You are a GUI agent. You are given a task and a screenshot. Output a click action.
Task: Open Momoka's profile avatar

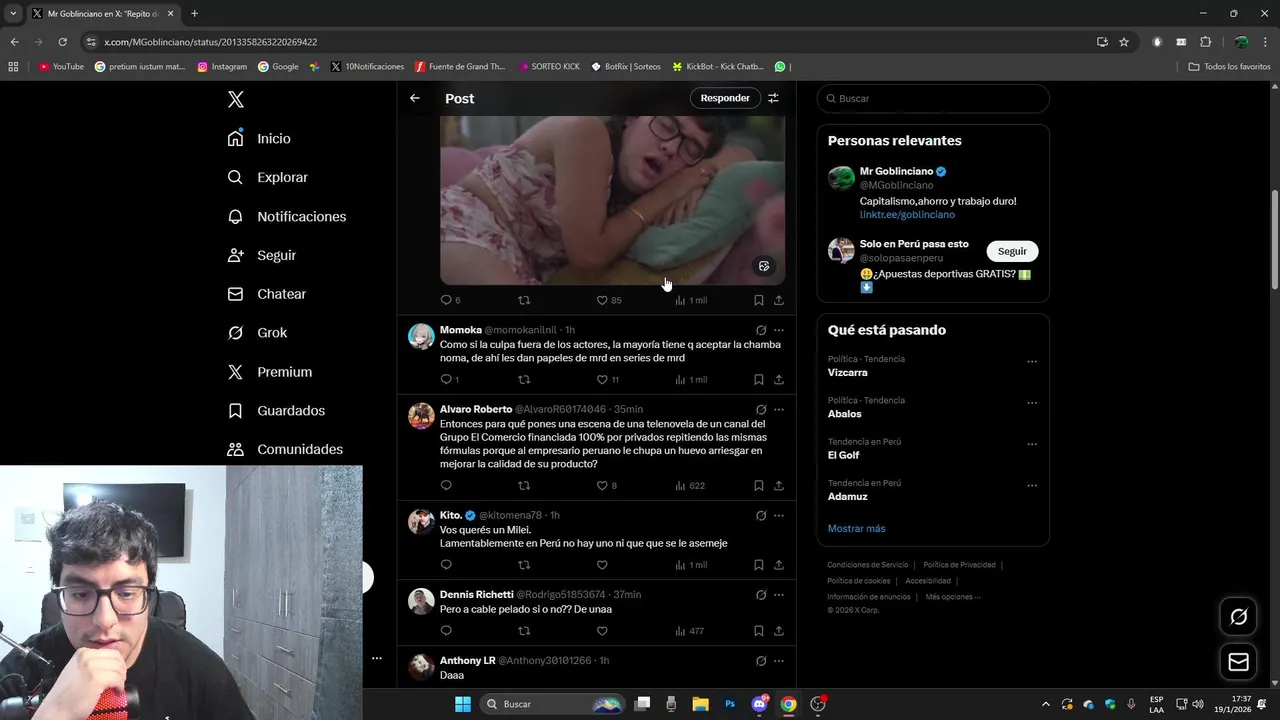tap(421, 336)
